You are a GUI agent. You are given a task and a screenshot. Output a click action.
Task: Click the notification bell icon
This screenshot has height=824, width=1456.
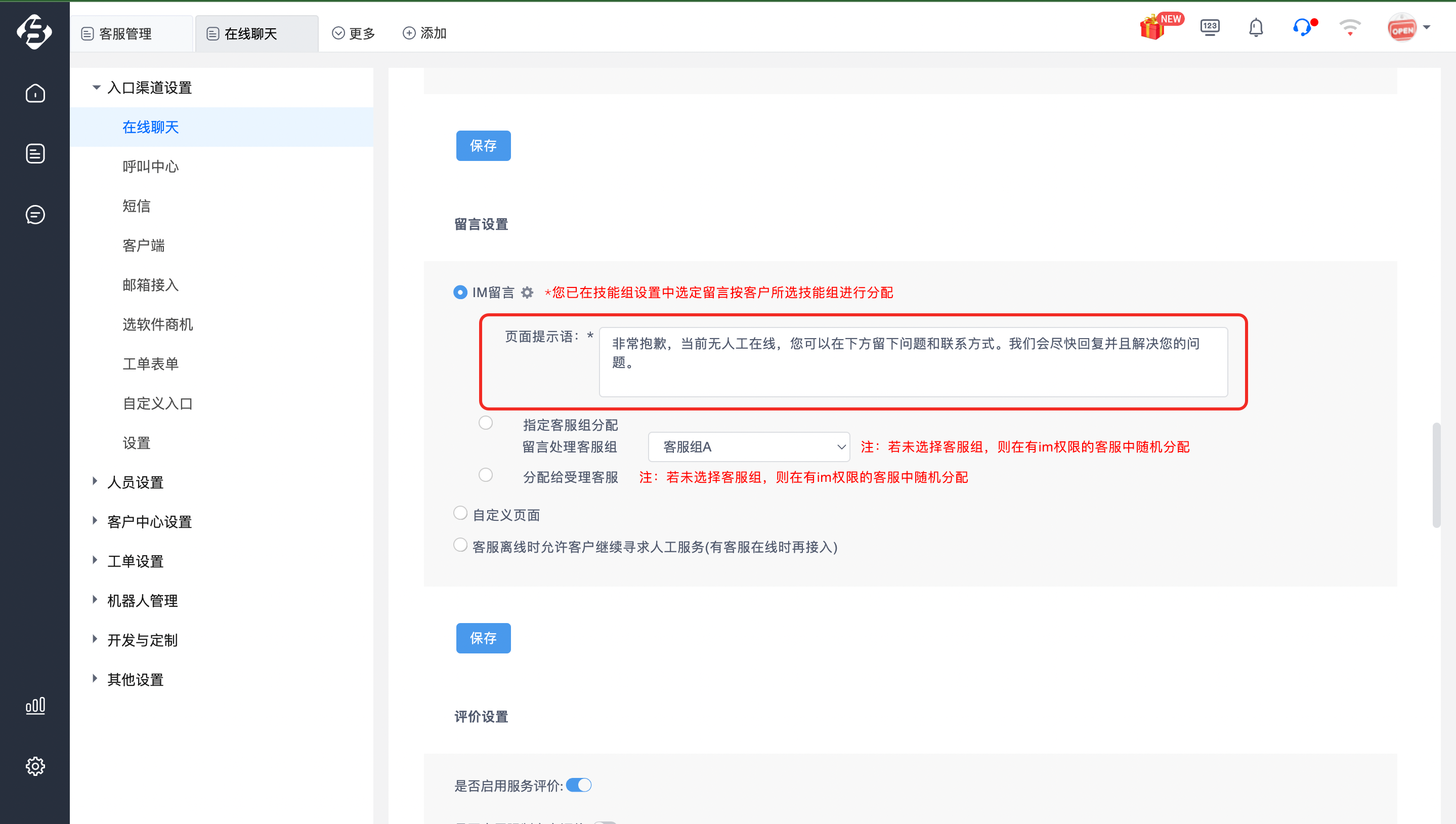coord(1256,27)
